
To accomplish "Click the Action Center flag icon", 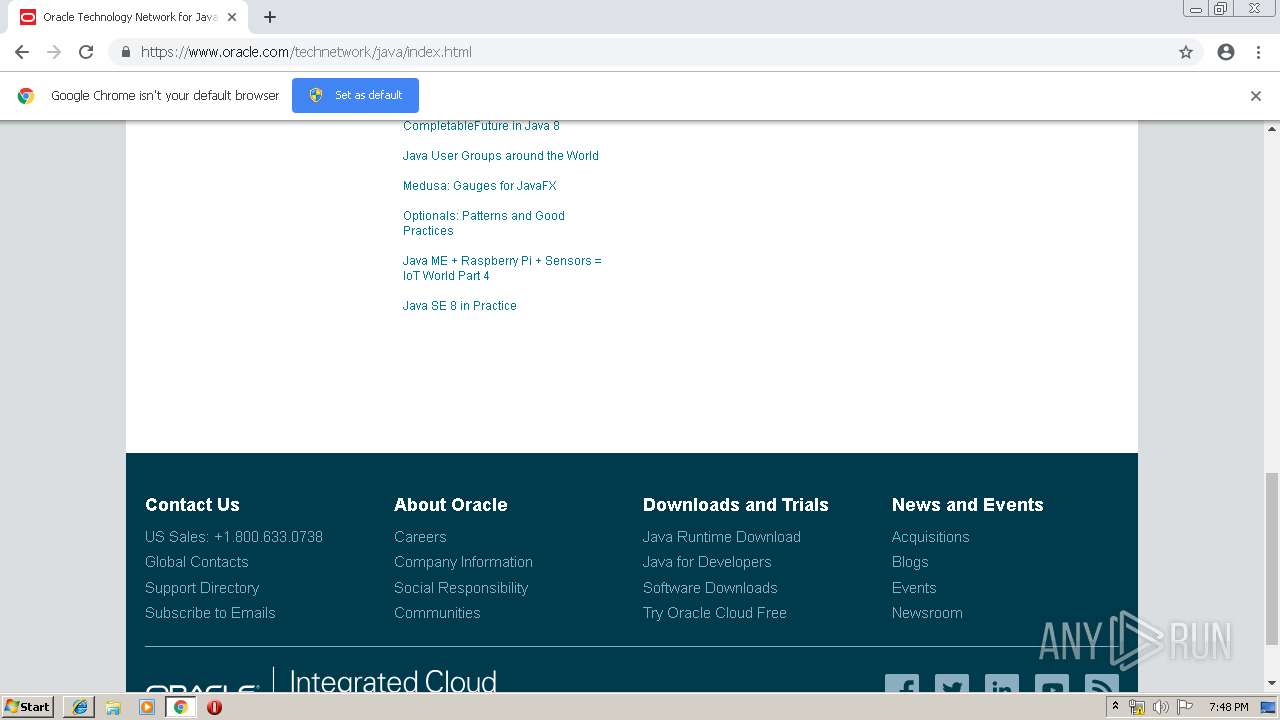I will click(1185, 707).
